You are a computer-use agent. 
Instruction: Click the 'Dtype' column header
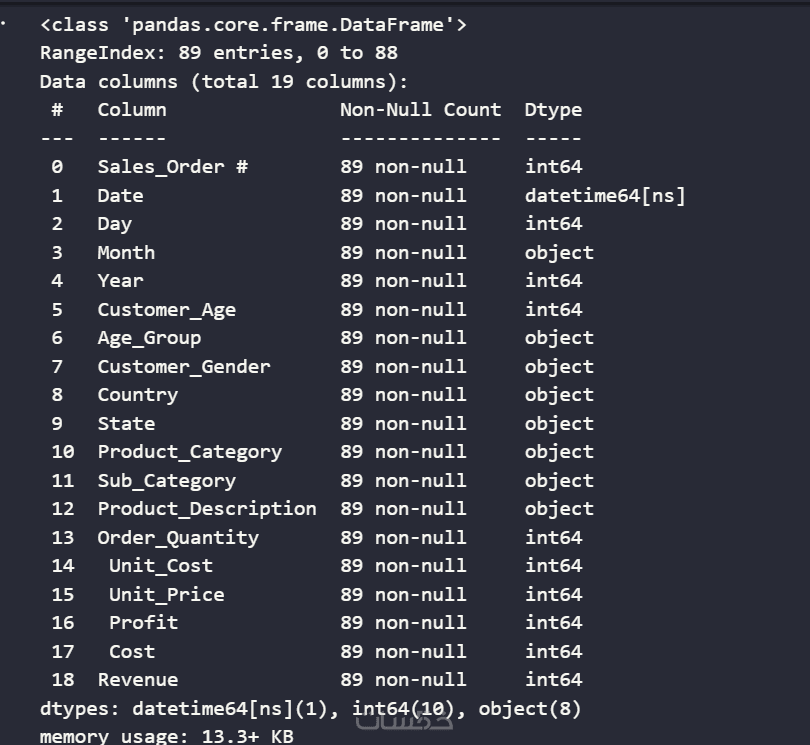click(553, 109)
